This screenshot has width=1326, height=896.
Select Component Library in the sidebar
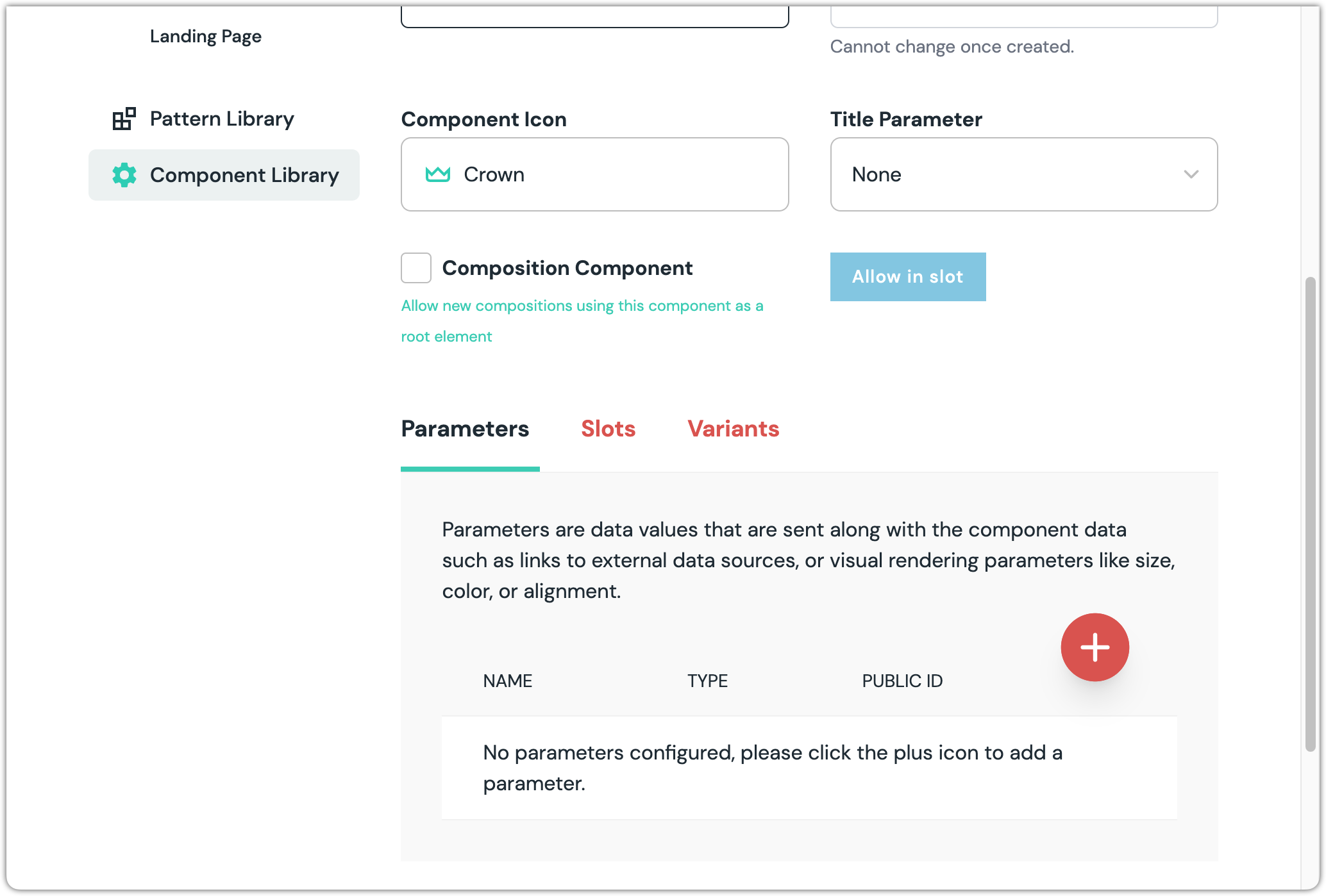[x=244, y=175]
